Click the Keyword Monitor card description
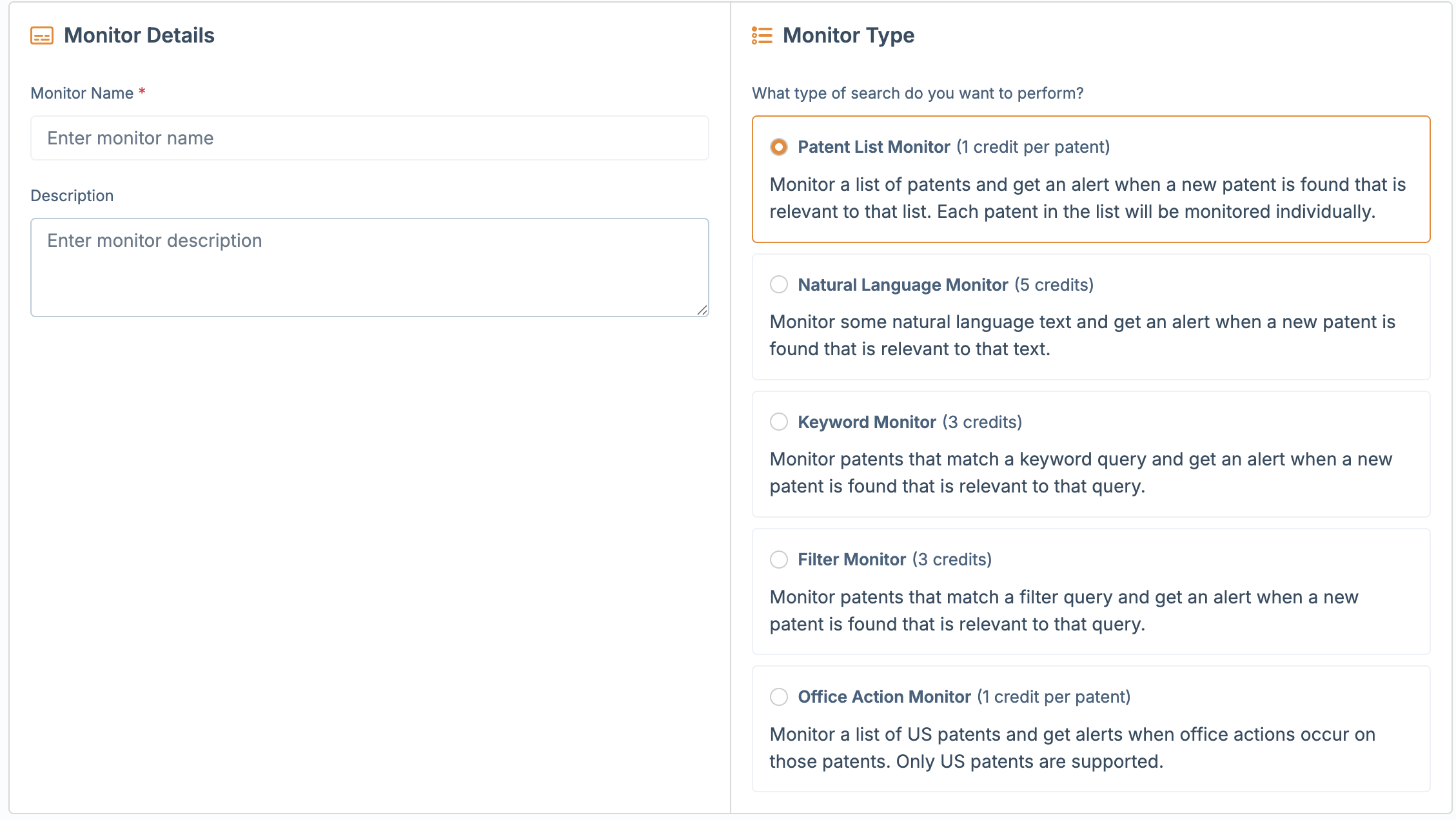Screen dimensions: 1456x820 (x=1081, y=473)
